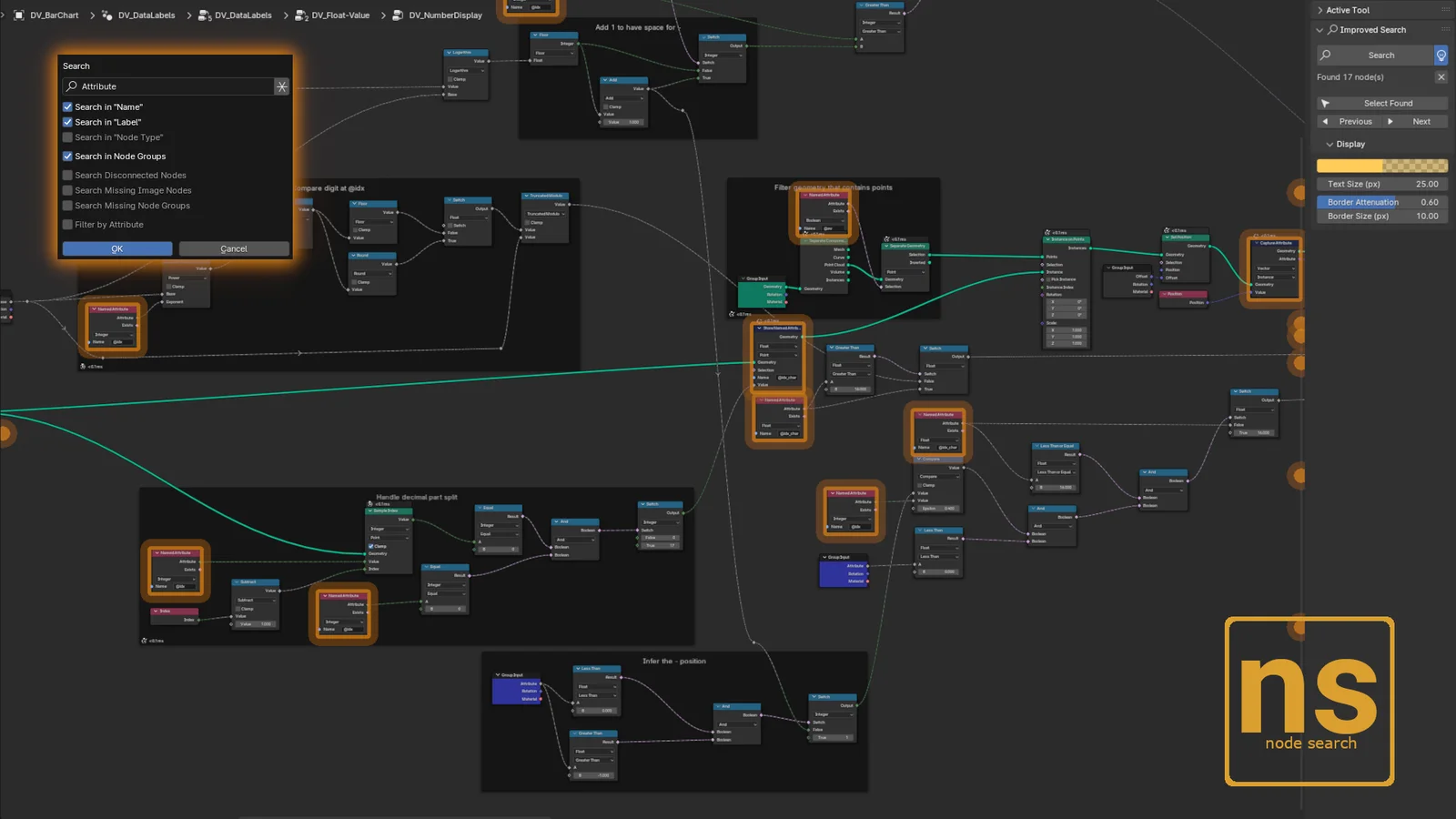Clear search results with the X icon

pos(1441,77)
